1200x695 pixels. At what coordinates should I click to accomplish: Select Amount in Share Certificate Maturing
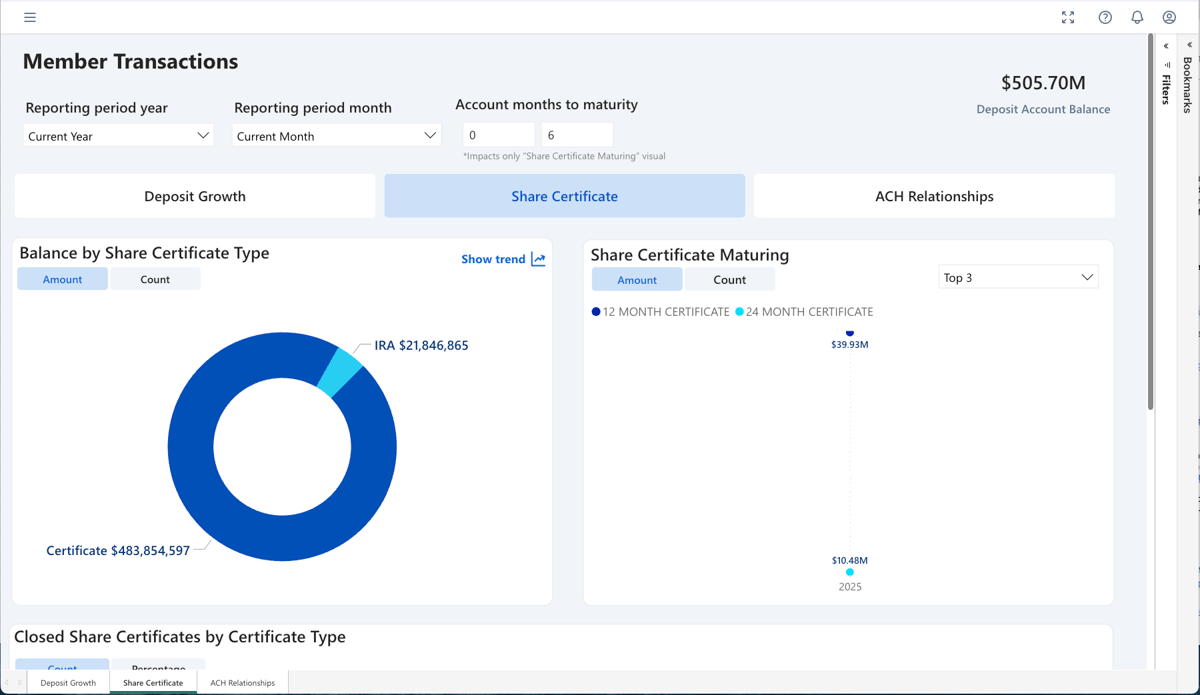coord(637,280)
